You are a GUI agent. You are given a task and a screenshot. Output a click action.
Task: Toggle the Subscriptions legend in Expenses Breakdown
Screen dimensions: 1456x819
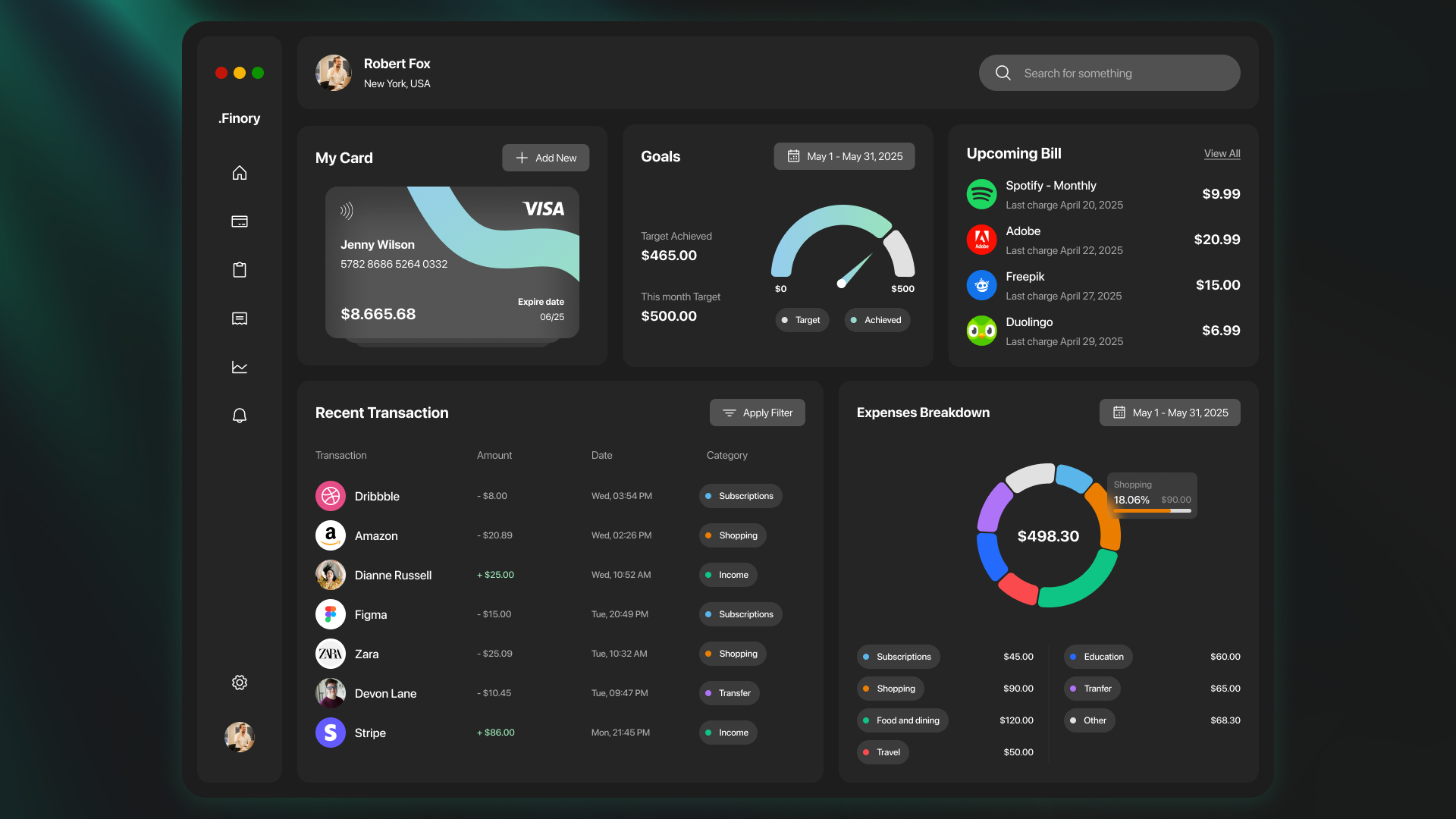click(x=899, y=657)
